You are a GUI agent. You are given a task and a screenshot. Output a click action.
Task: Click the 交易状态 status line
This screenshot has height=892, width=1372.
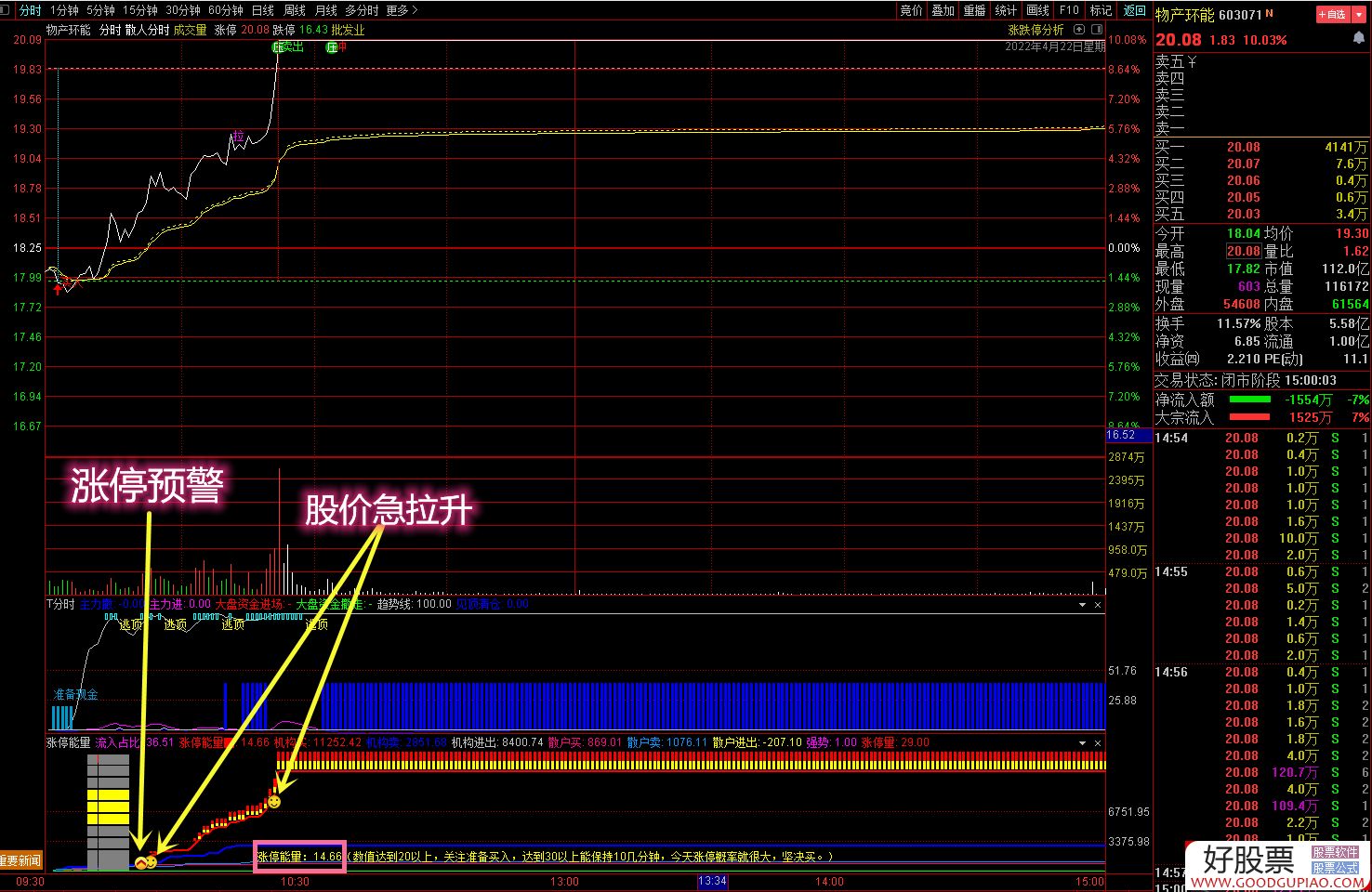(1246, 380)
